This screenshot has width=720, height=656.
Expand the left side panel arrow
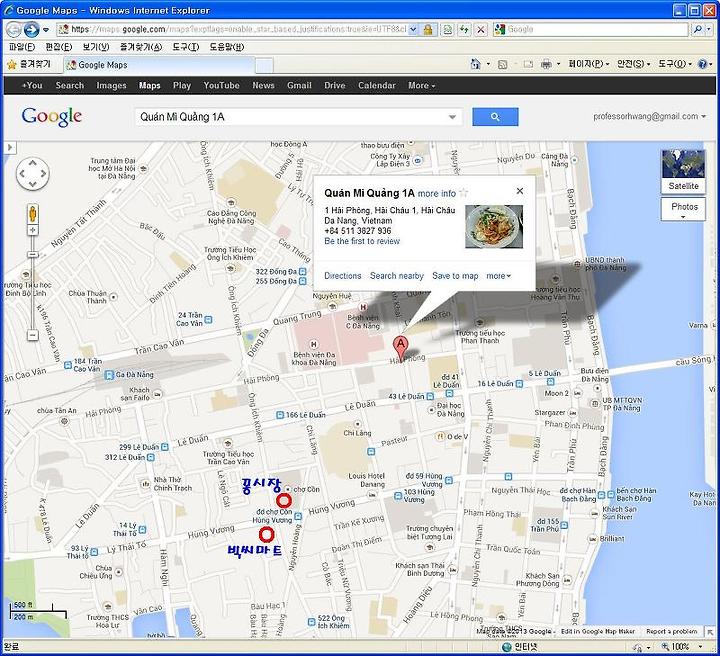click(x=10, y=148)
